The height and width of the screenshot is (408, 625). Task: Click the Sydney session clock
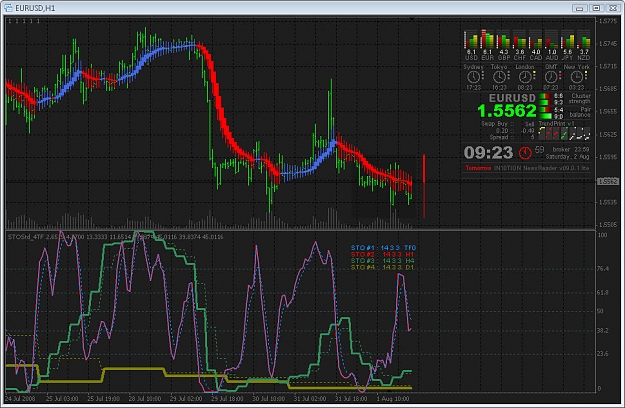pyautogui.click(x=474, y=77)
